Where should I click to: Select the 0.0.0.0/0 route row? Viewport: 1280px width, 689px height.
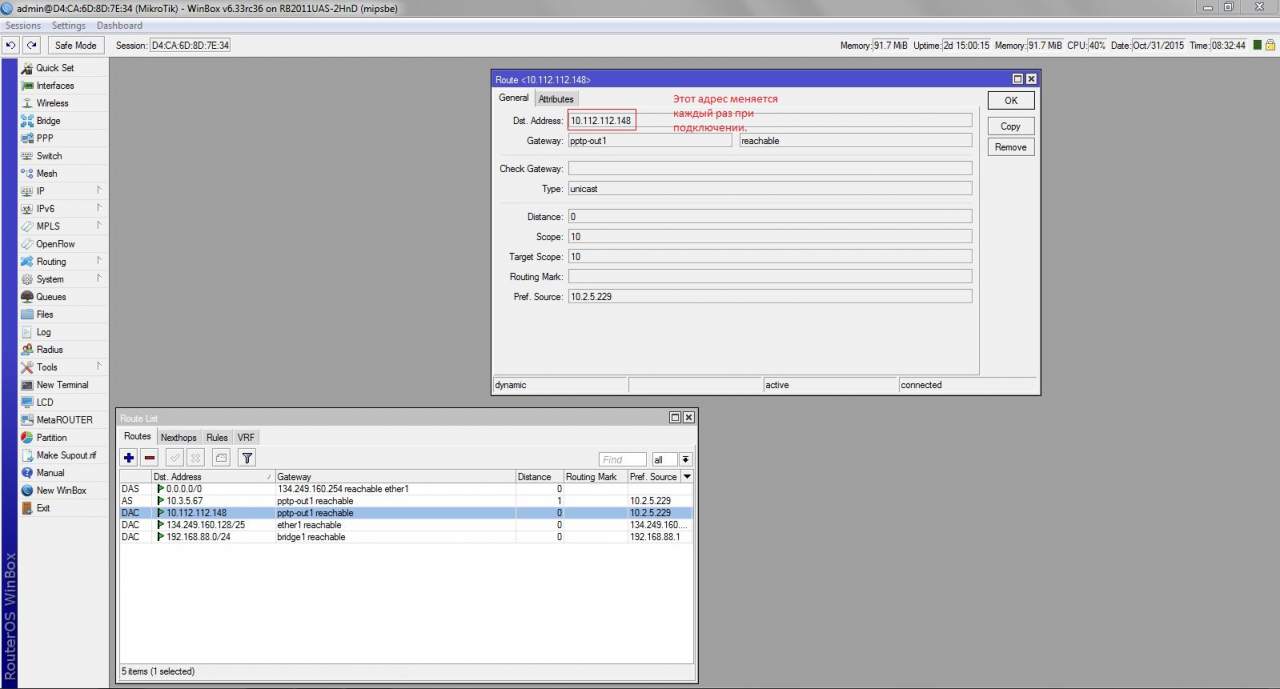406,489
